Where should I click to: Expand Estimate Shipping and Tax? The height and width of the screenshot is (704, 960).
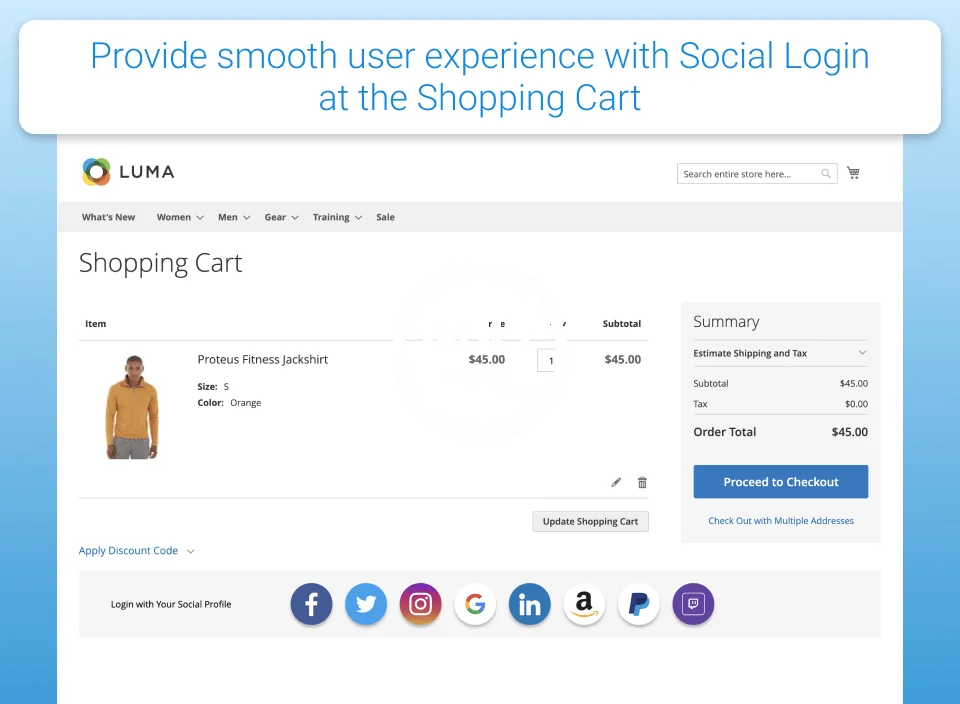coord(780,353)
